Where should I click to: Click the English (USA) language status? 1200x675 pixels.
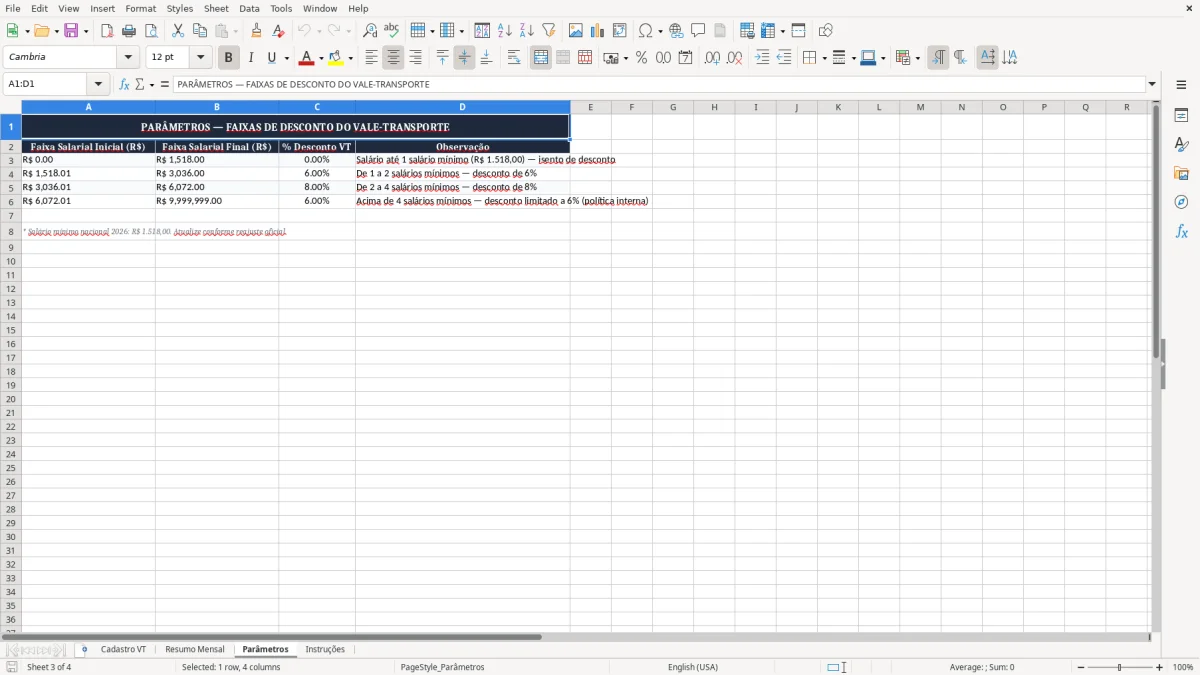point(693,667)
